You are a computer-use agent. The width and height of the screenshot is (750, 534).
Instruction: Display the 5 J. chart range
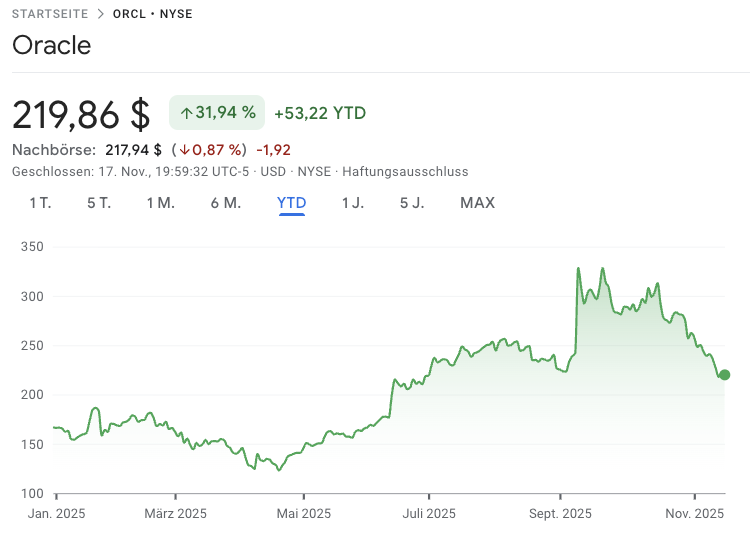click(x=412, y=203)
